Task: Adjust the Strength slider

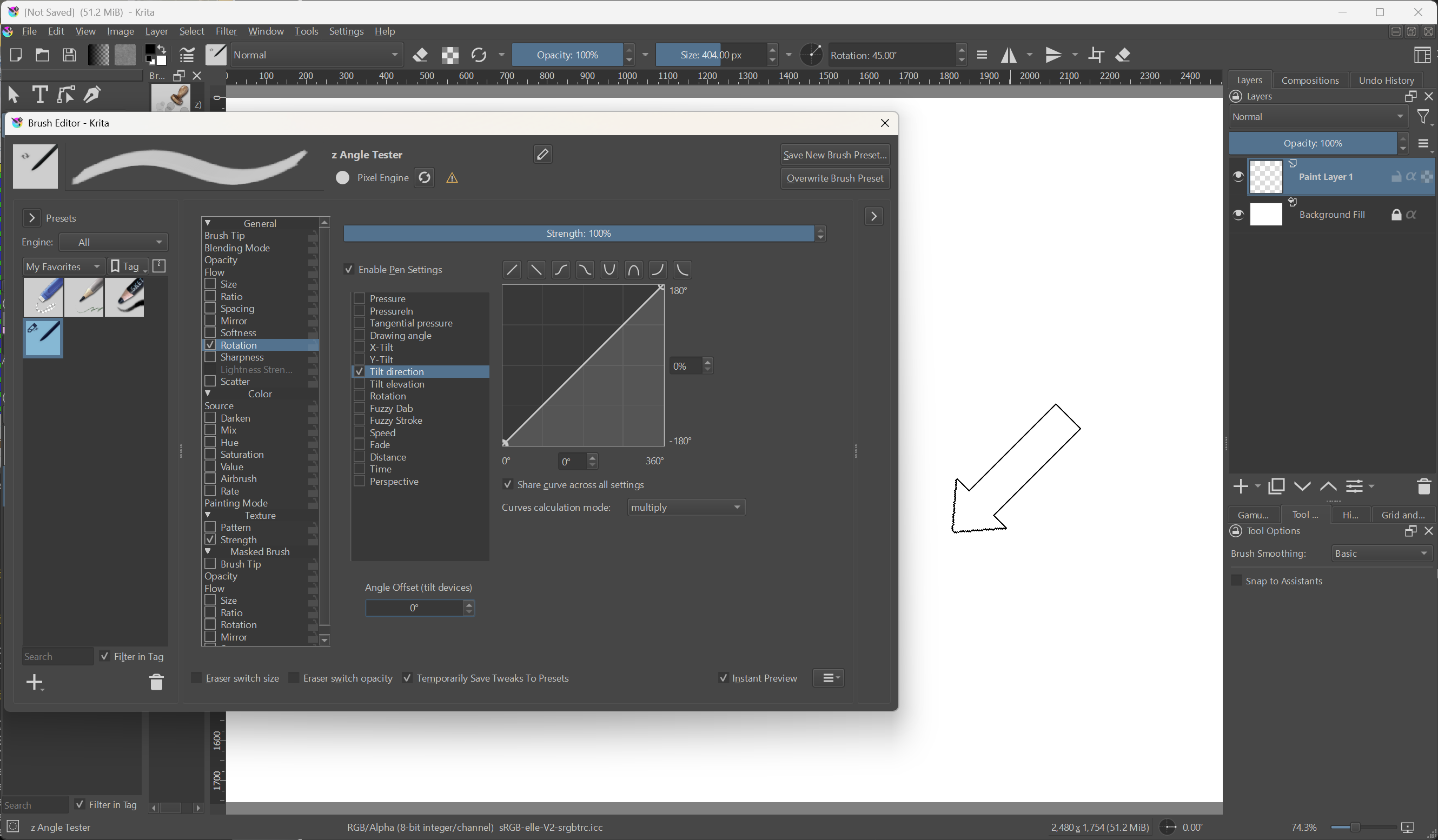Action: (x=578, y=234)
